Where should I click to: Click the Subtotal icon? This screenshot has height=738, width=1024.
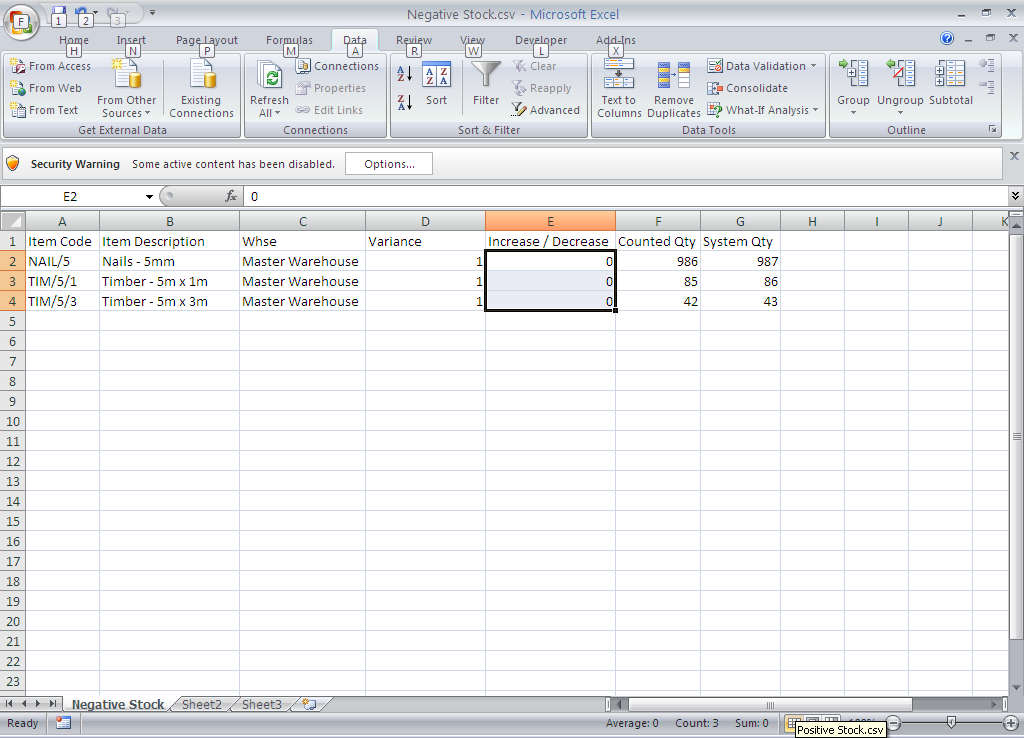click(950, 77)
